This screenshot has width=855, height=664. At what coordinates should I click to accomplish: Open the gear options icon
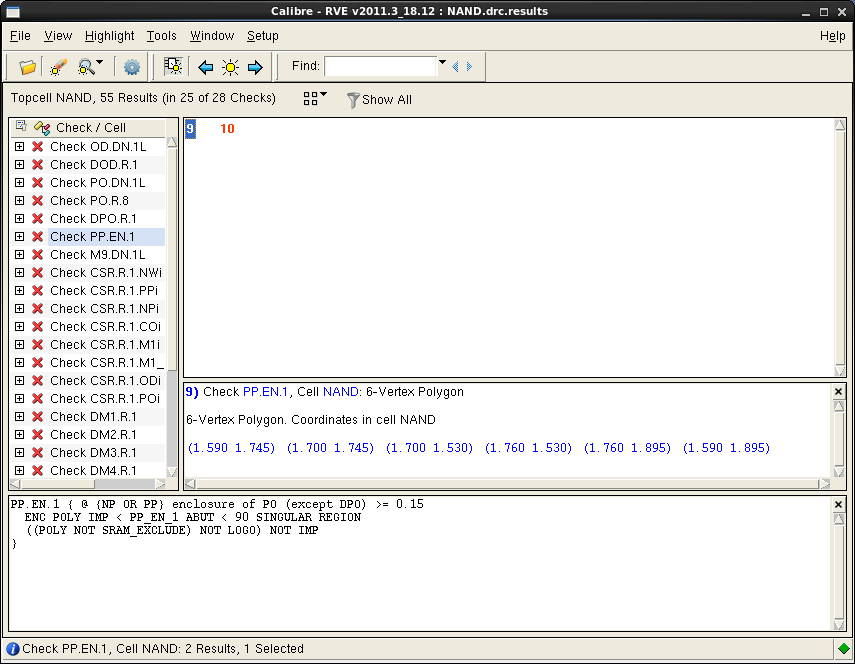pos(131,67)
